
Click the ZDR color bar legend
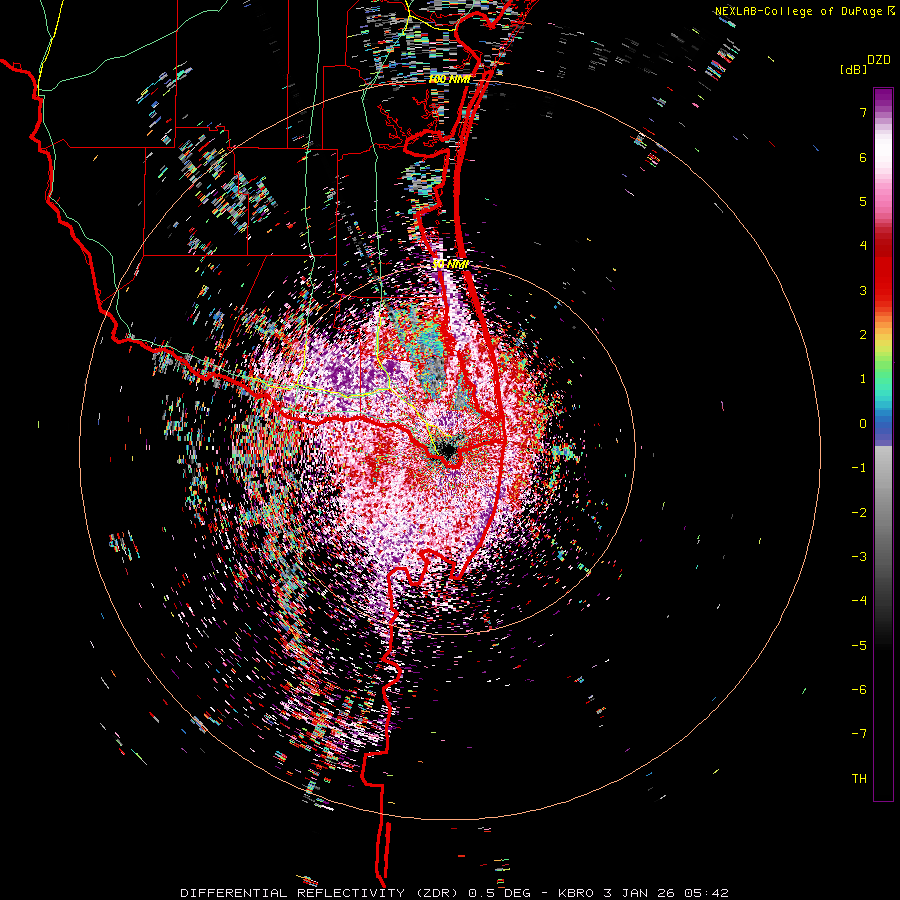(x=883, y=444)
